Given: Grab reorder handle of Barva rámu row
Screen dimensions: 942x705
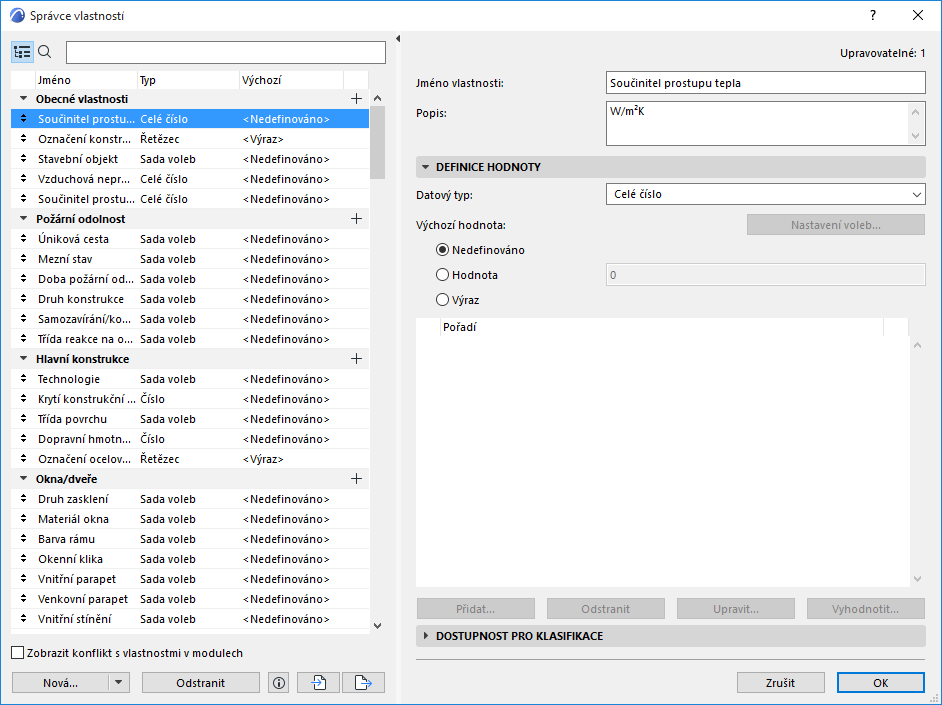Looking at the screenshot, I should (x=23, y=539).
